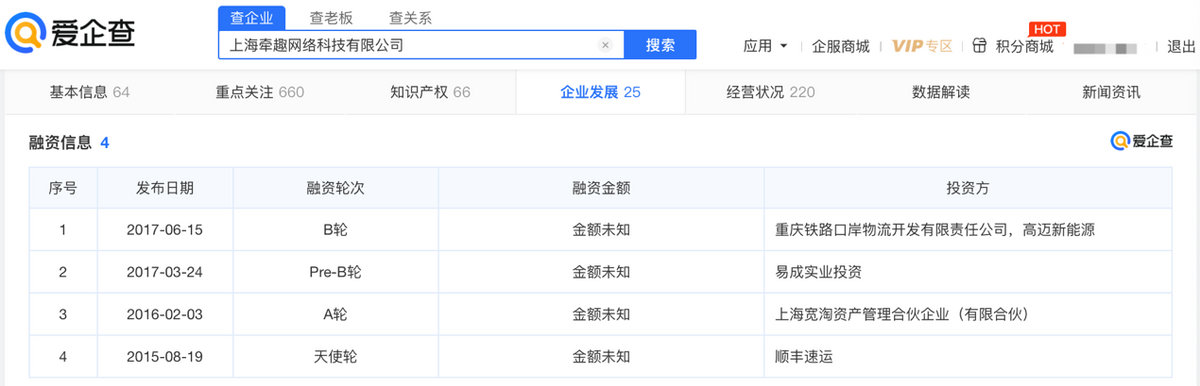The width and height of the screenshot is (1200, 386).
Task: Click 金额未知 in the B轮 row
Action: [x=600, y=229]
